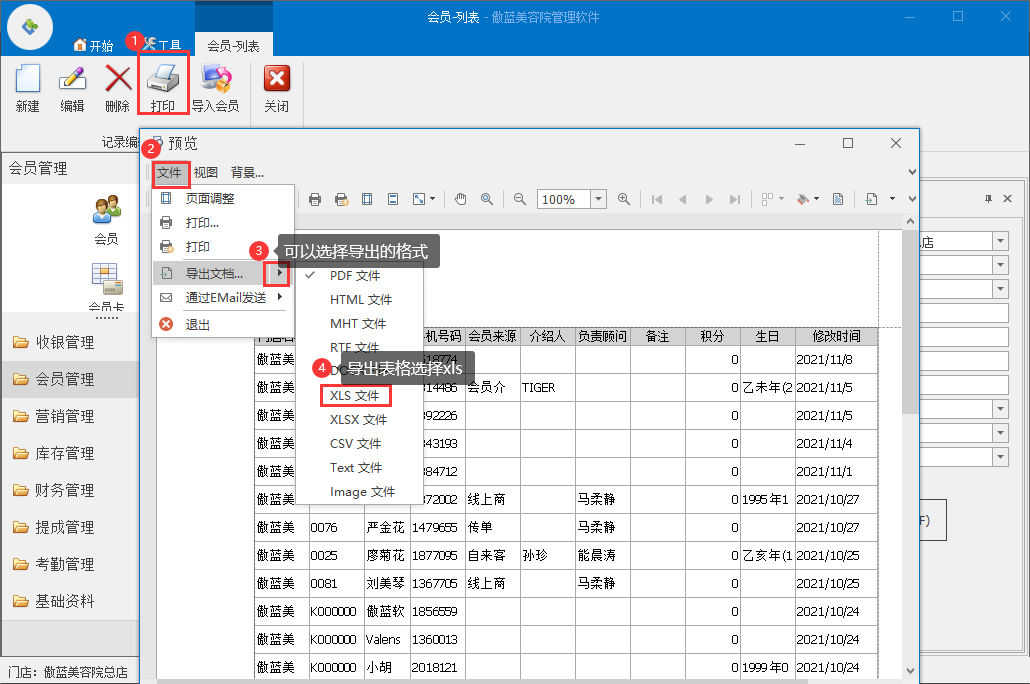1030x684 pixels.
Task: Open 库存管理 section in sidebar
Action: tap(70, 453)
